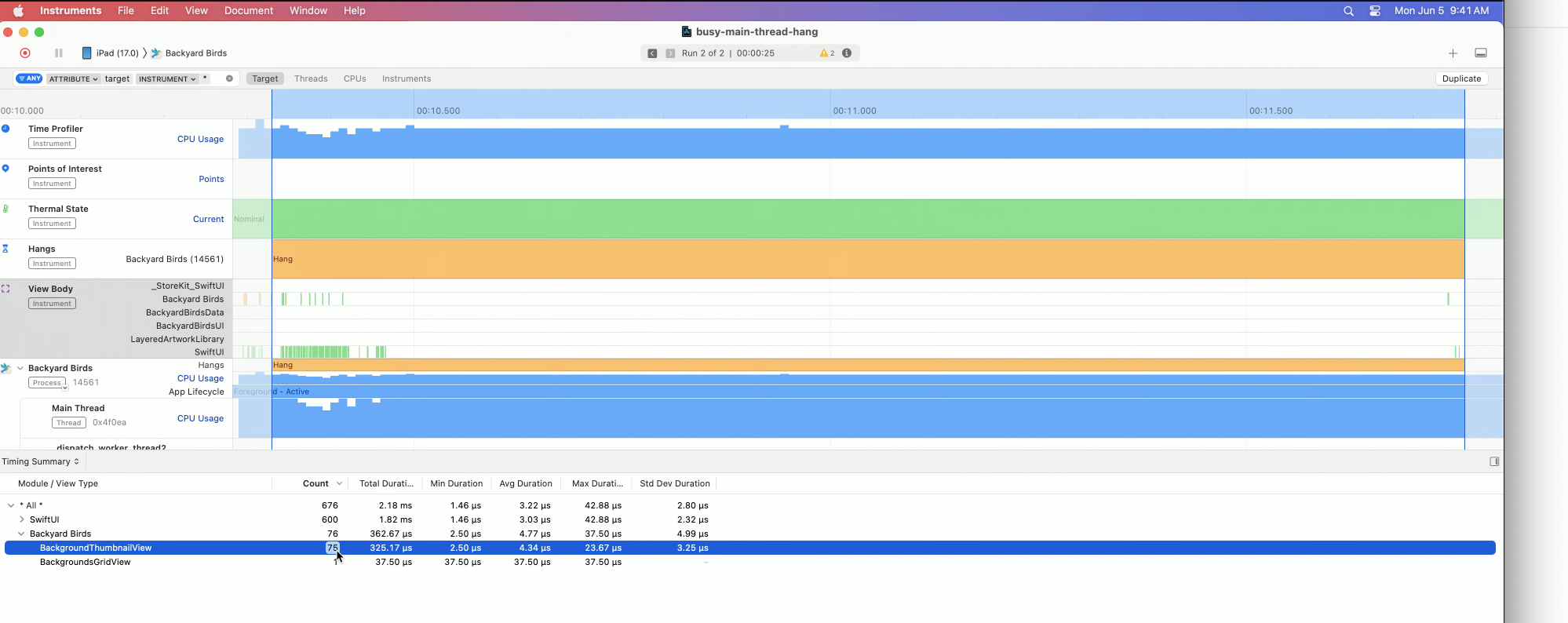This screenshot has width=1568, height=623.
Task: Switch to the CPUs tab
Action: click(x=355, y=78)
